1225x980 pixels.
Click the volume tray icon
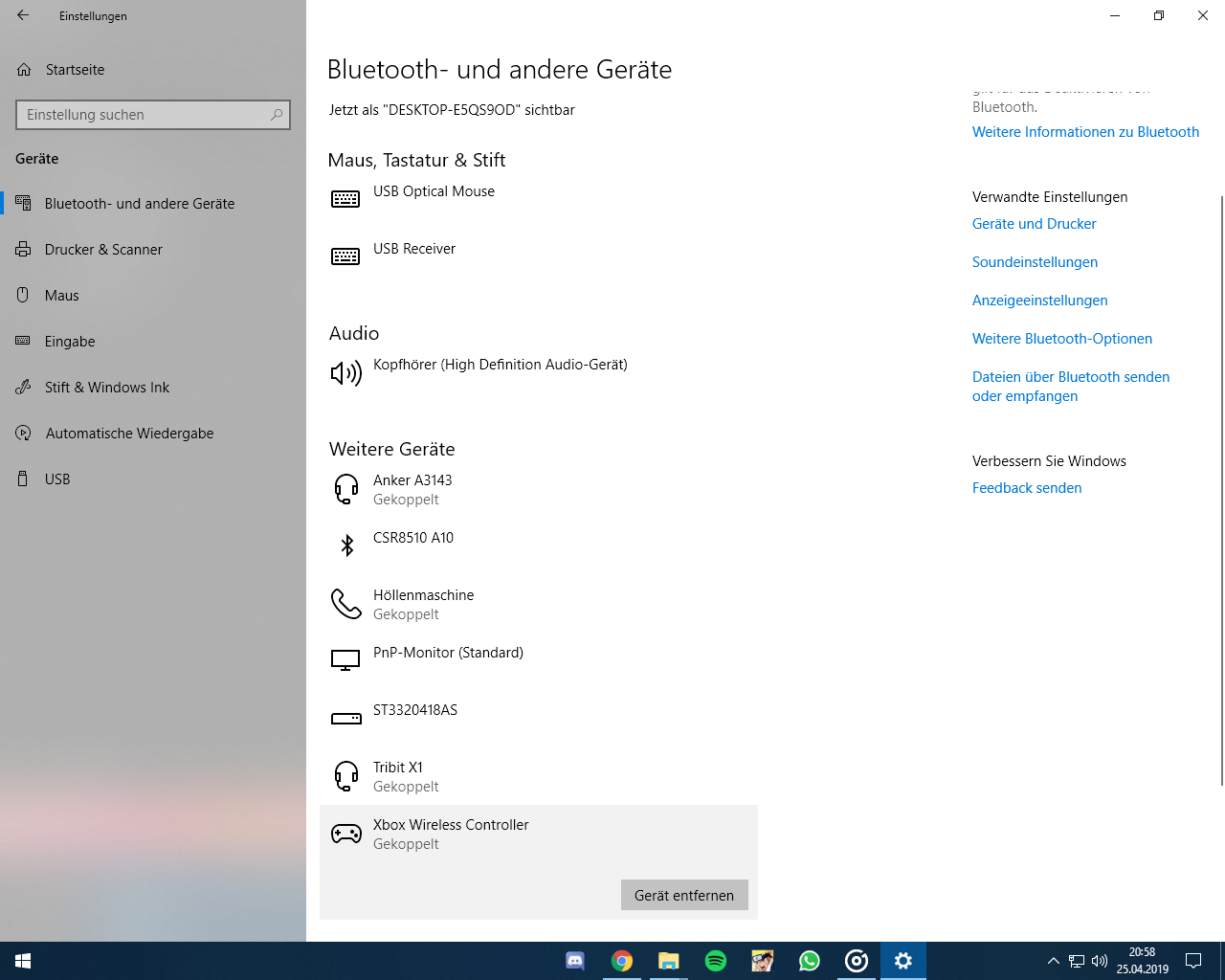(1100, 961)
